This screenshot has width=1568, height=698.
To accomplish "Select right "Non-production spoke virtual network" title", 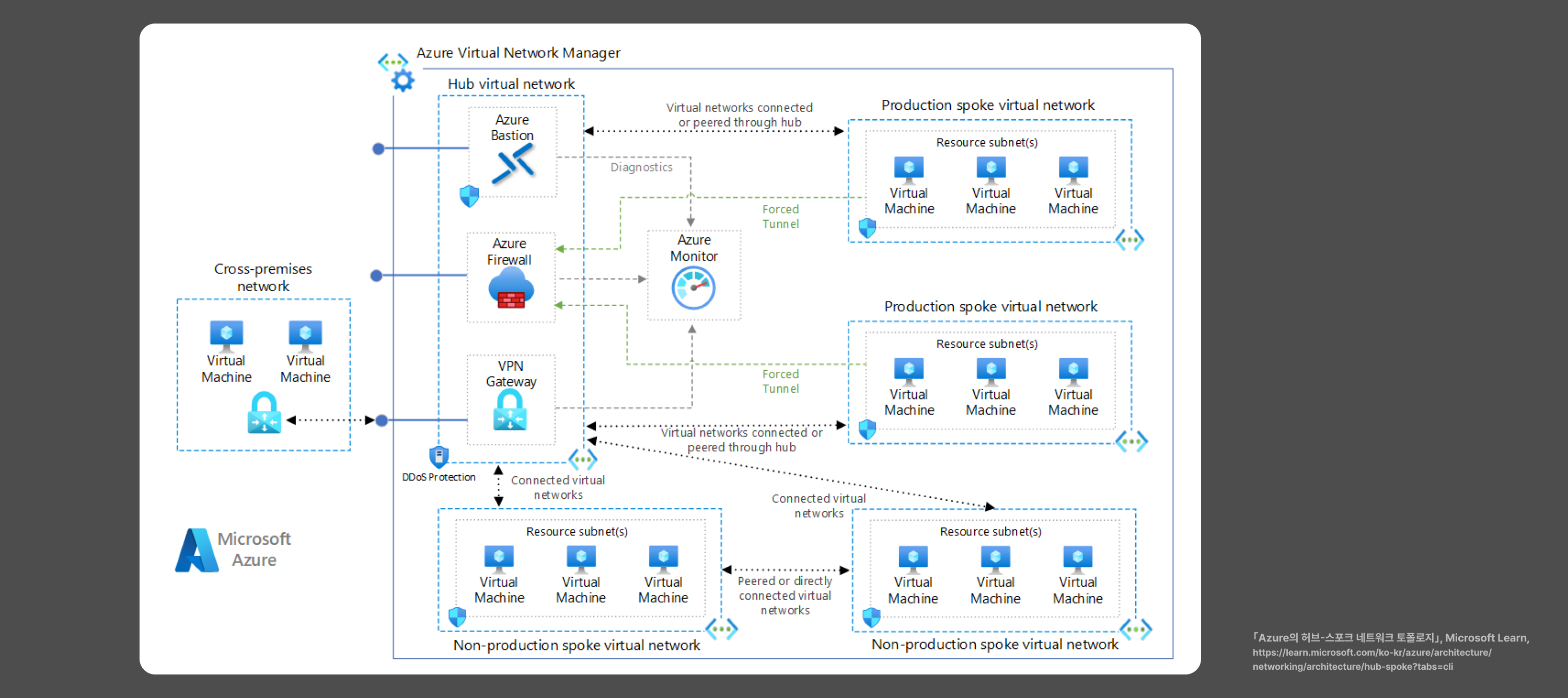I will coord(995,644).
